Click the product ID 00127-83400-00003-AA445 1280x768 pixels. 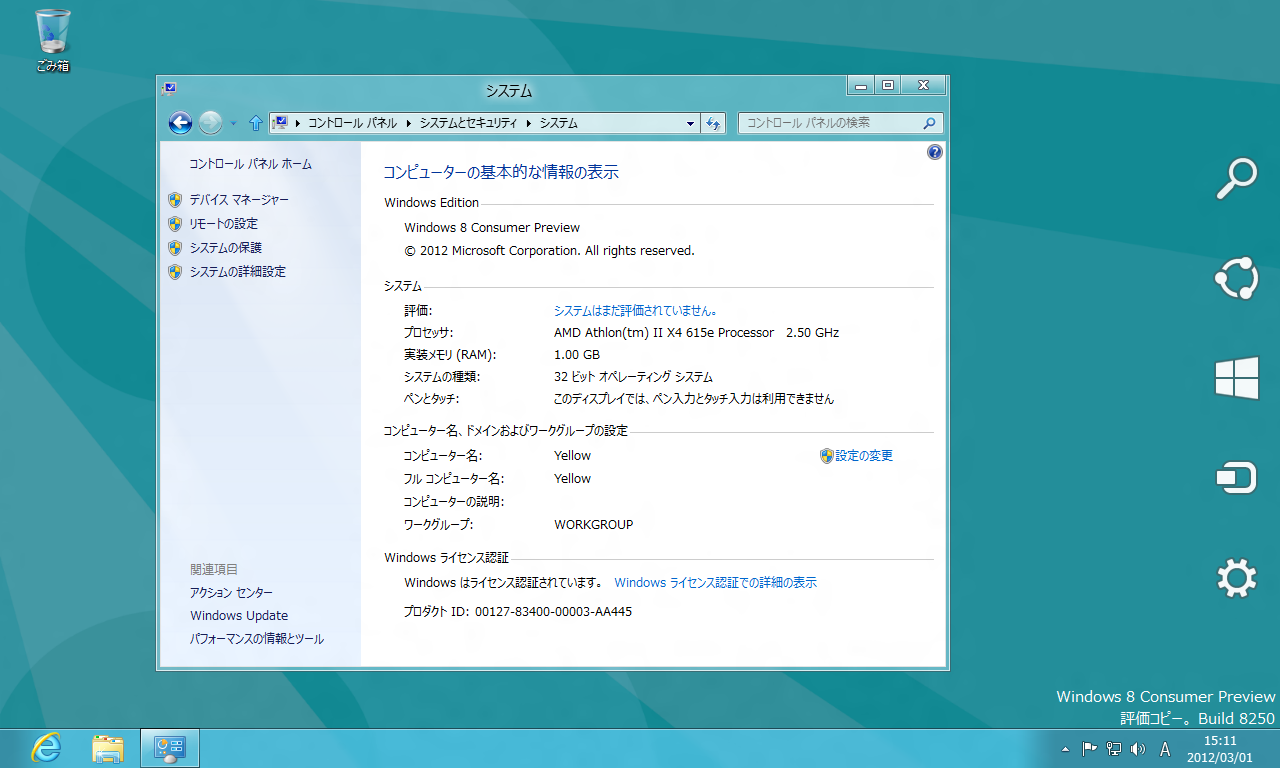click(x=553, y=612)
